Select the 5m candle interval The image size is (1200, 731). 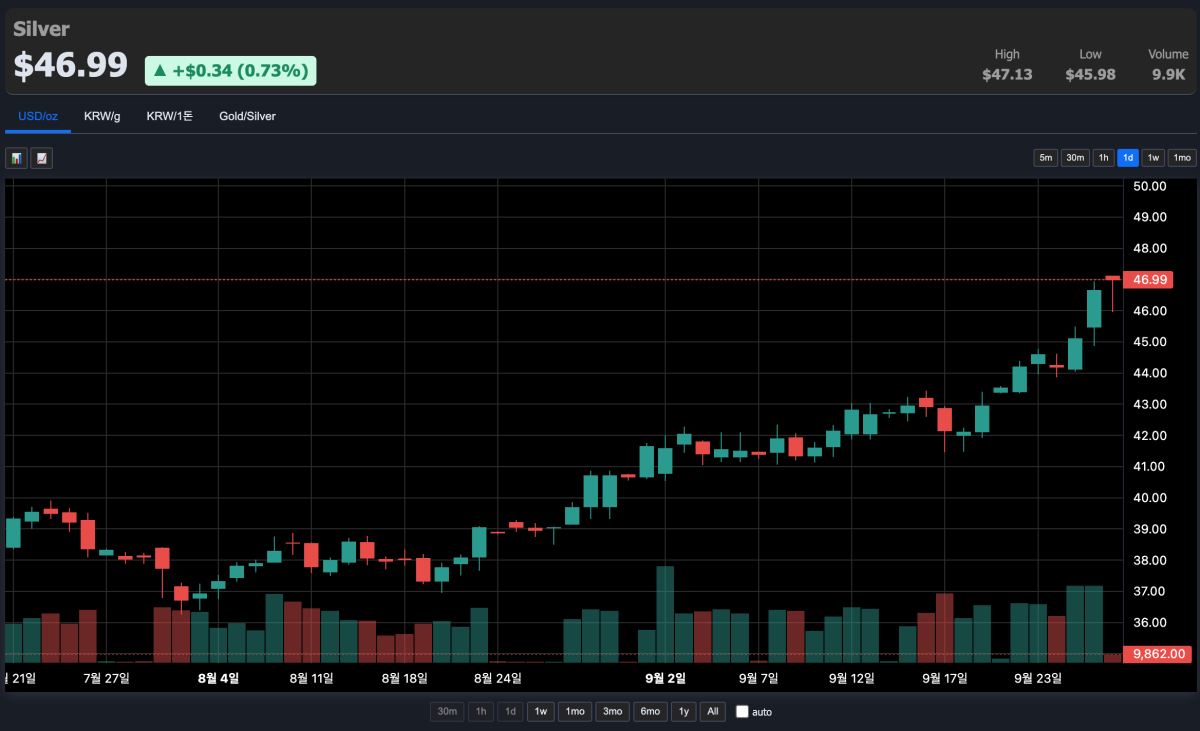click(x=1045, y=158)
